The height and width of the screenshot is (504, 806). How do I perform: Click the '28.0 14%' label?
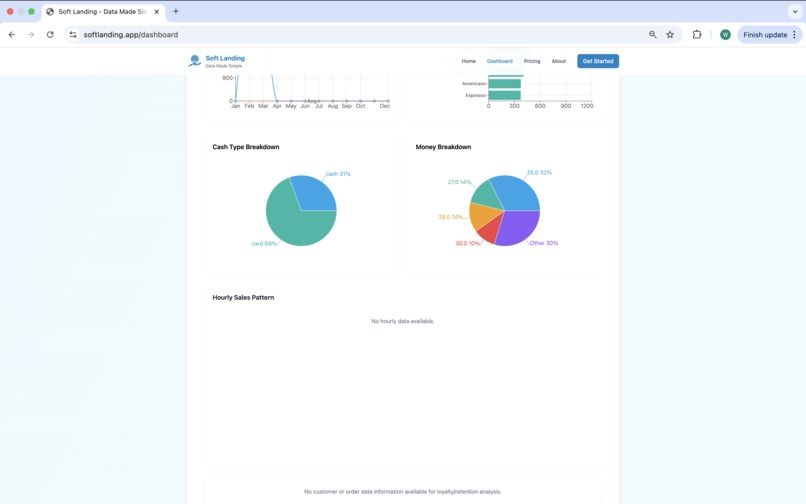(x=451, y=217)
